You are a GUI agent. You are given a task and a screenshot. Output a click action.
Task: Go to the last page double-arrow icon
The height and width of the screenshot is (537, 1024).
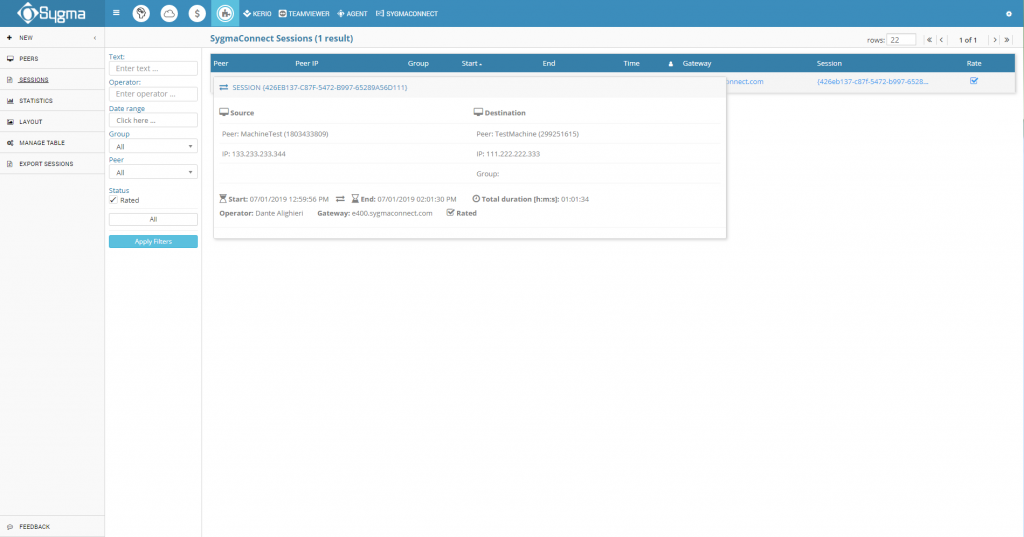point(1007,40)
